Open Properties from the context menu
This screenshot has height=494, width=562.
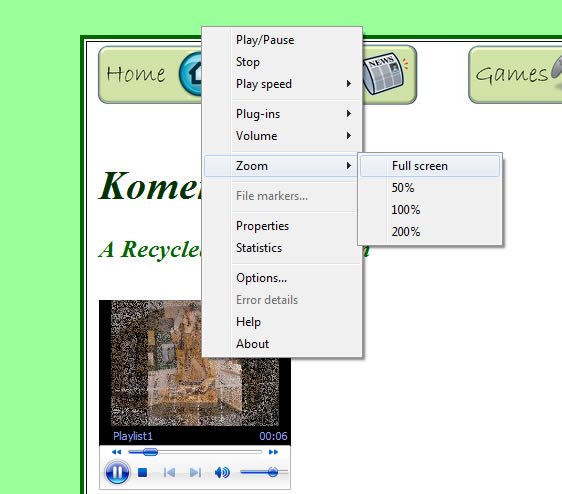pyautogui.click(x=282, y=226)
